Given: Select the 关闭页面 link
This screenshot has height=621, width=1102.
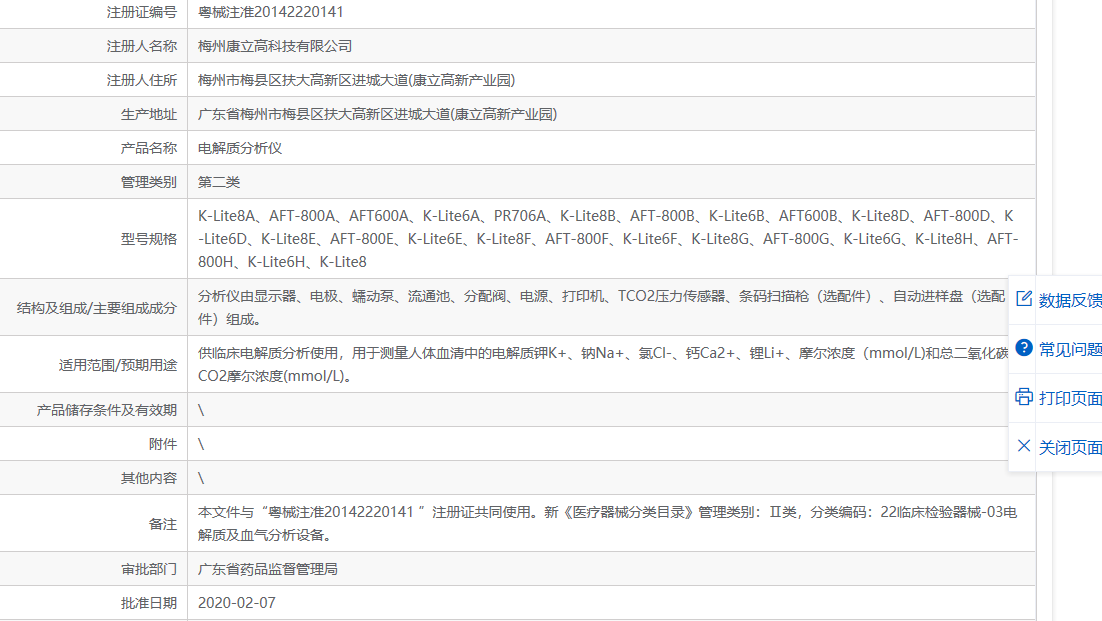Looking at the screenshot, I should 1070,447.
